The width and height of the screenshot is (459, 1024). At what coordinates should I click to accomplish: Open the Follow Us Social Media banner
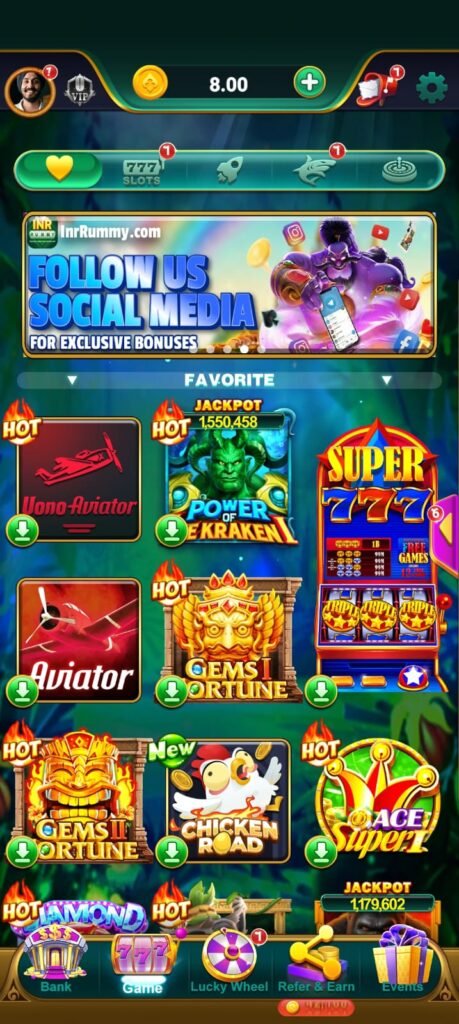click(229, 285)
